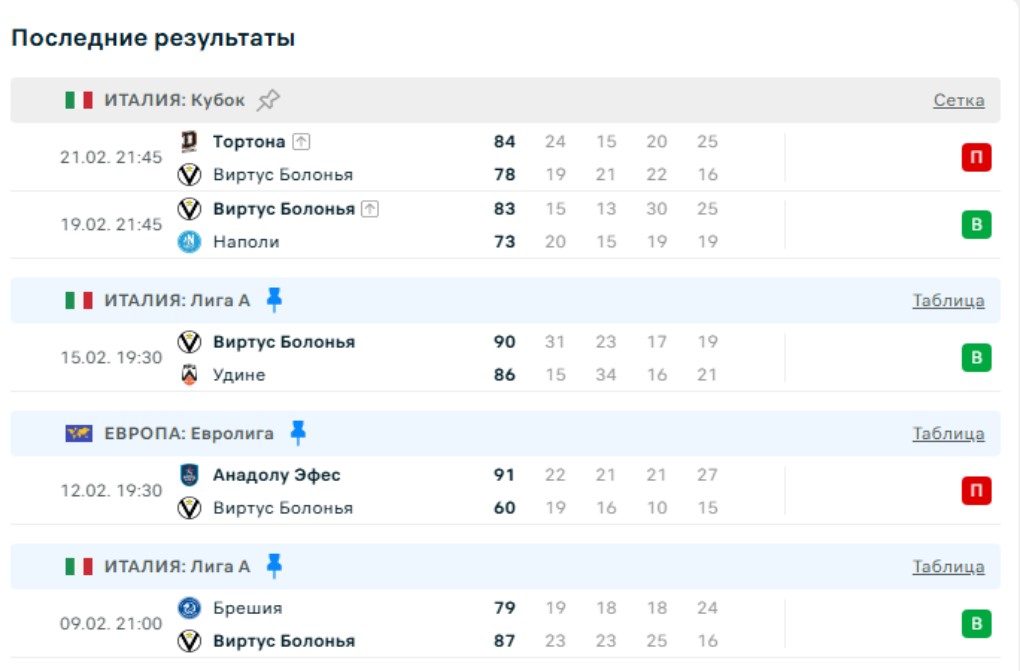Click the Euroleague Europe flag icon
This screenshot has height=671, width=1020.
(x=79, y=433)
